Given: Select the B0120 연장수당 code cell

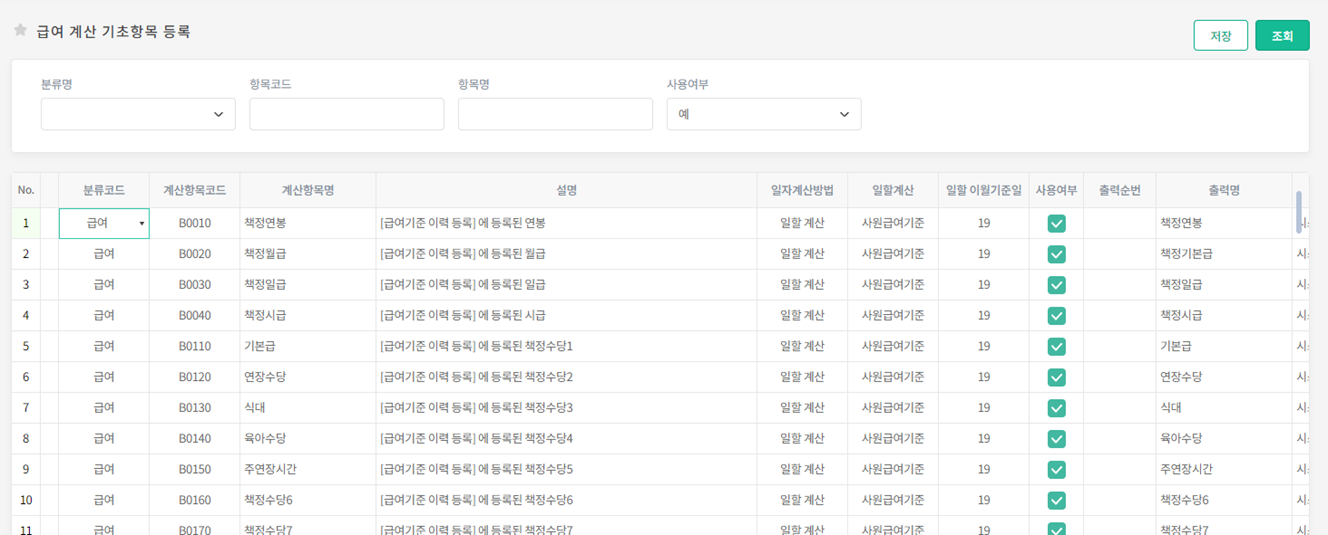Looking at the screenshot, I should [x=194, y=377].
